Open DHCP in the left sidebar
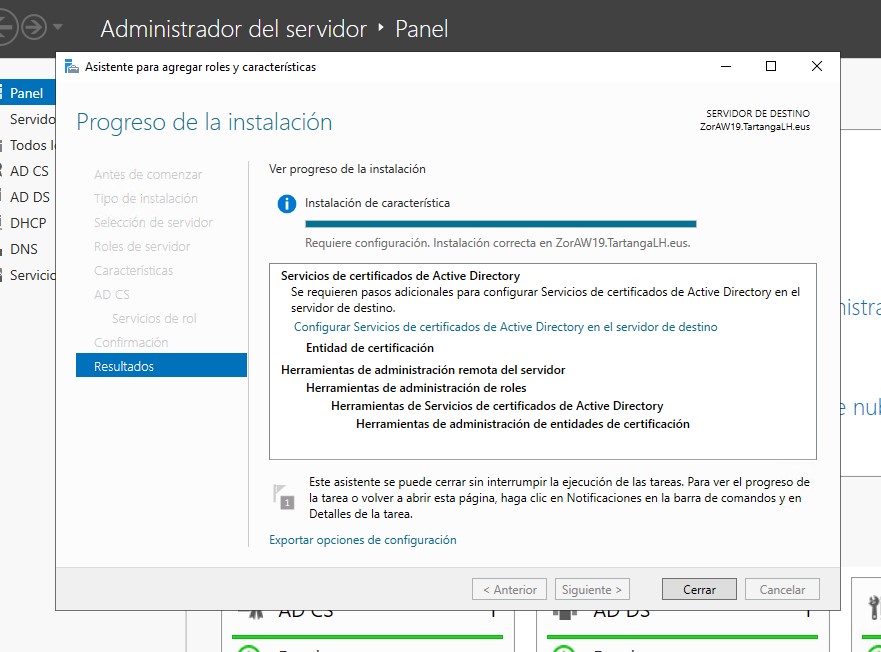This screenshot has width=881, height=652. pos(28,223)
